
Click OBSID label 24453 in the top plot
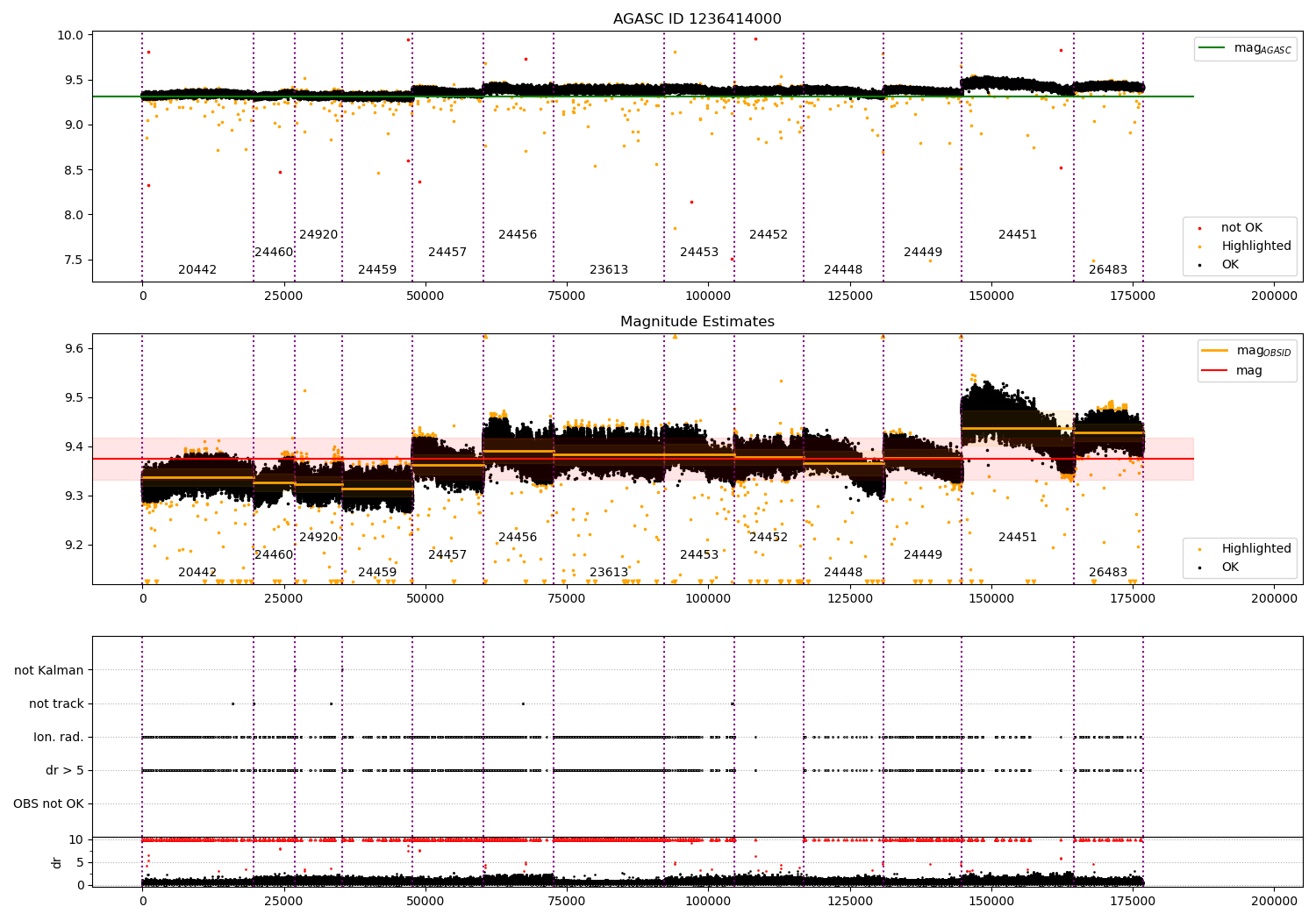[699, 253]
